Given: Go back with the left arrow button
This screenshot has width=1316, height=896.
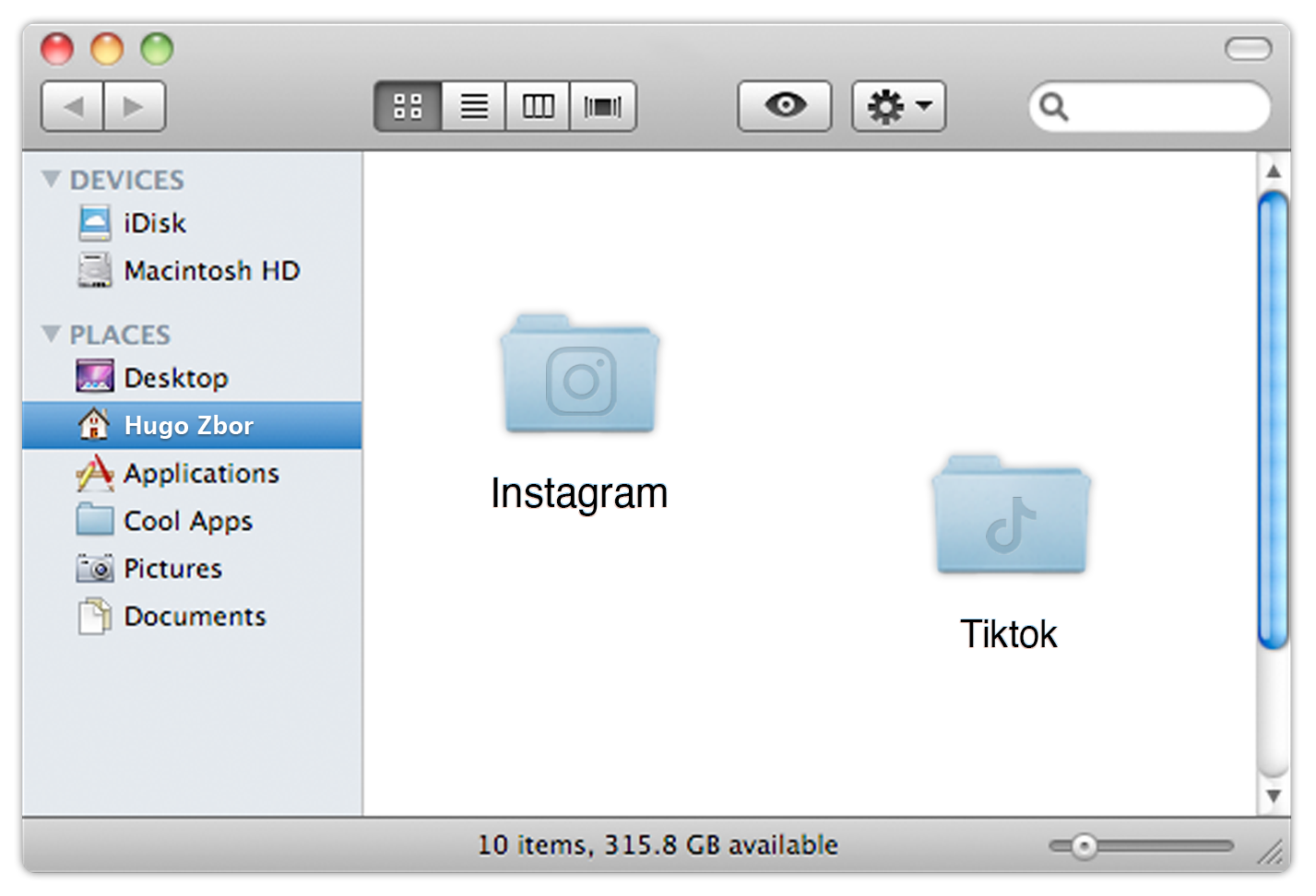Looking at the screenshot, I should point(73,107).
